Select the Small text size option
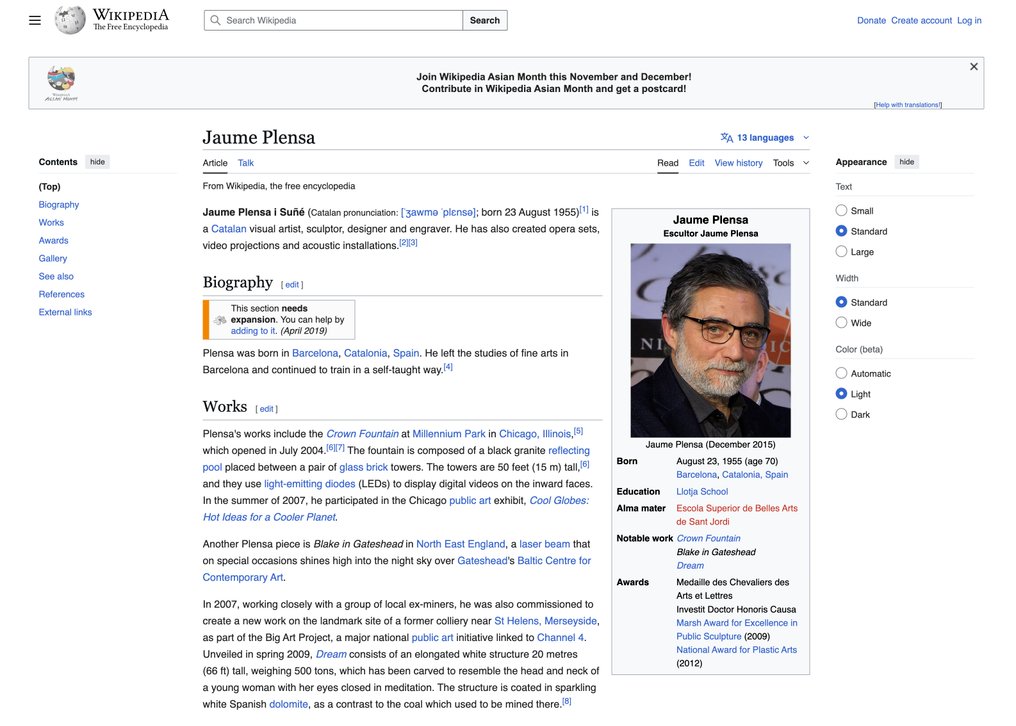Image resolution: width=1016 pixels, height=726 pixels. (841, 211)
